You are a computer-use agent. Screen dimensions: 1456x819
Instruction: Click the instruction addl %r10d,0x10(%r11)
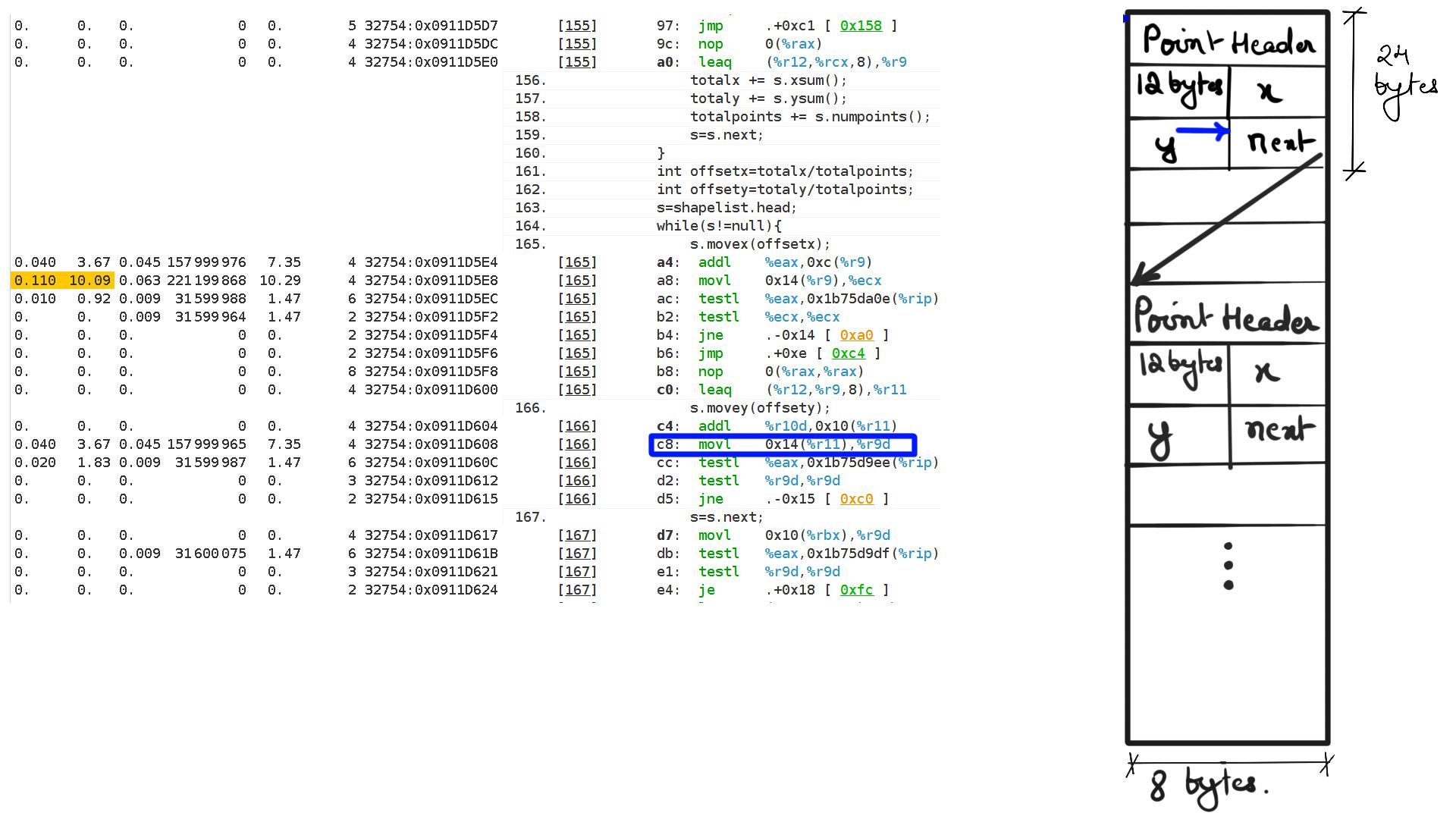point(798,426)
